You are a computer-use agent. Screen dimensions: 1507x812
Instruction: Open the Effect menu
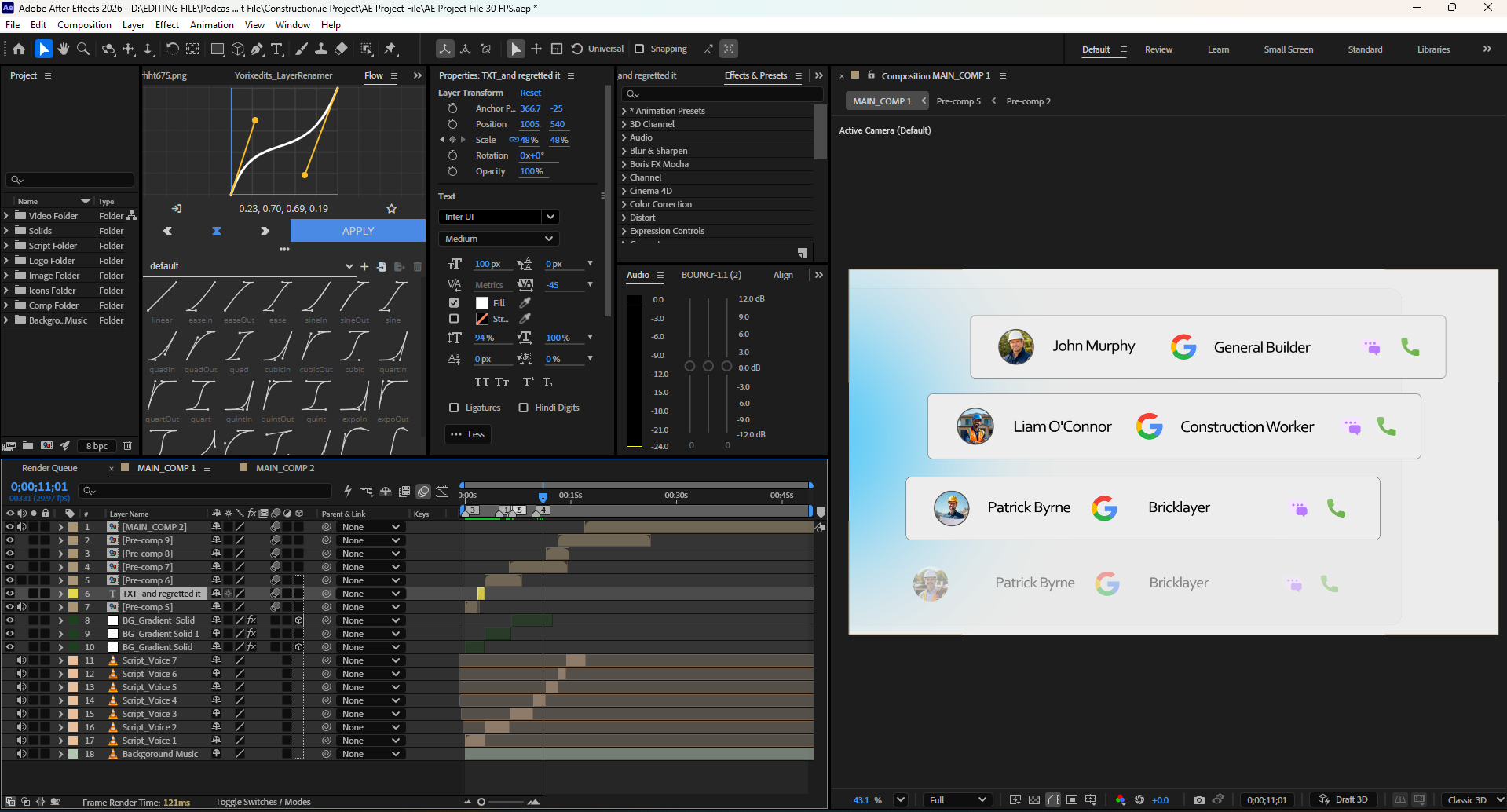point(167,25)
